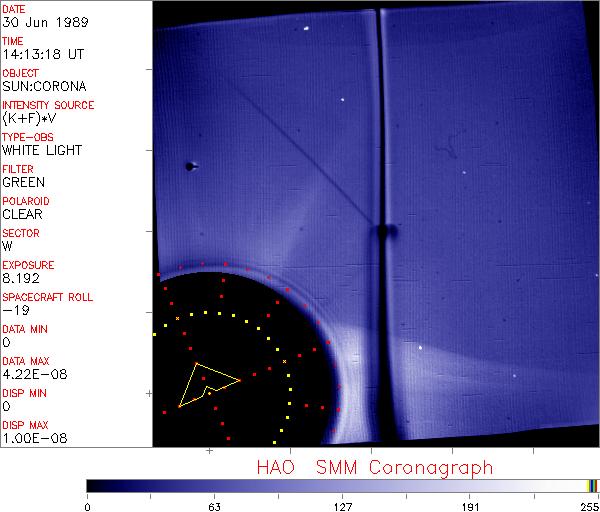Click the INTENSITY SOURCE label
The width and height of the screenshot is (600, 512).
[48, 105]
